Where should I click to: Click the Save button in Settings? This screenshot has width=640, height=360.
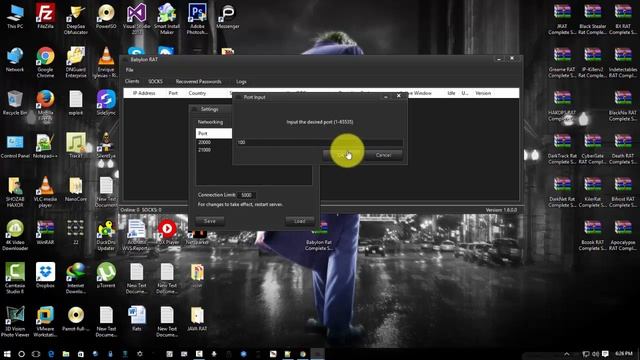pos(210,221)
